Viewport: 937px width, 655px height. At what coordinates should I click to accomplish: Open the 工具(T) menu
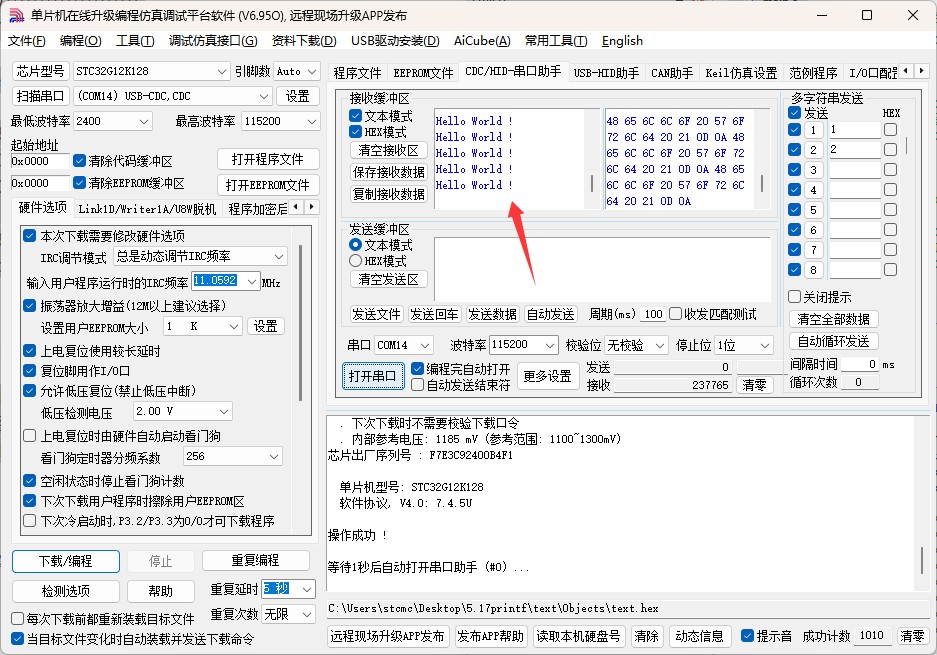(x=135, y=41)
